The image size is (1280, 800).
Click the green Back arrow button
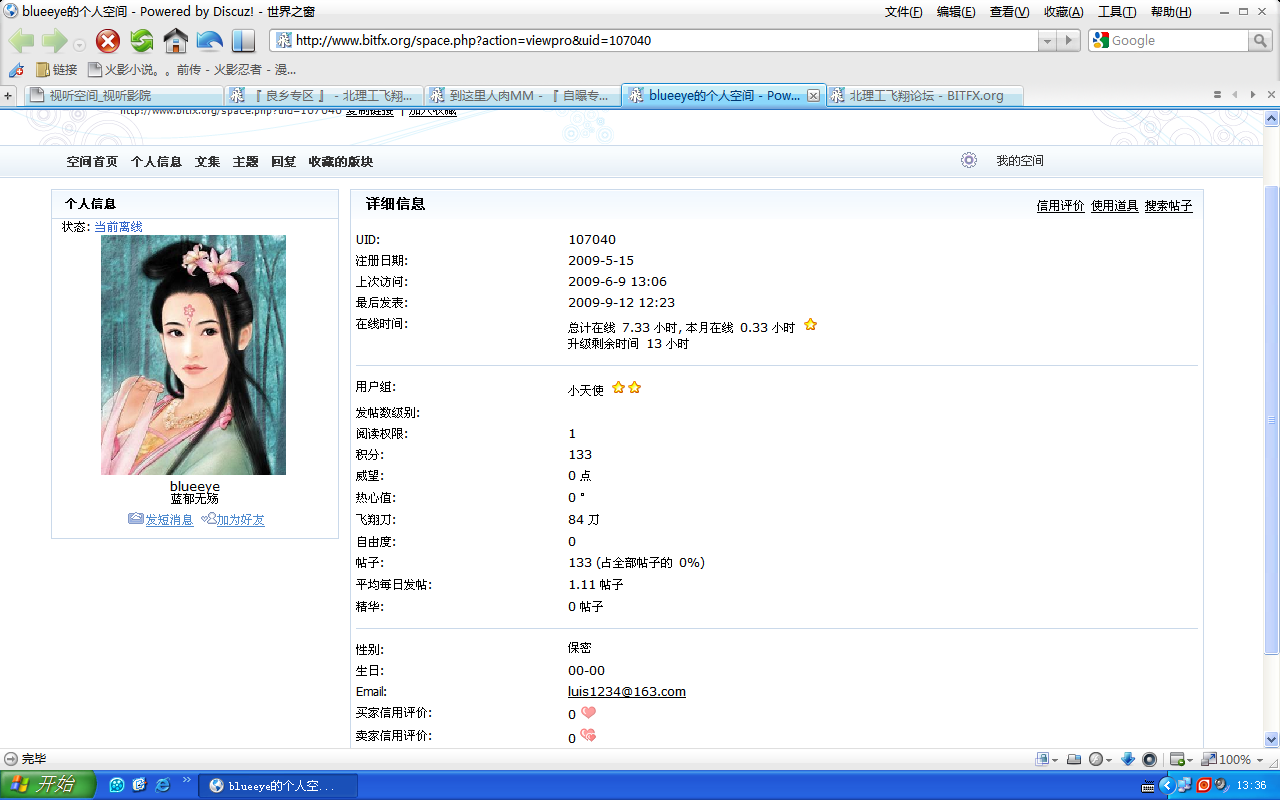coord(22,41)
